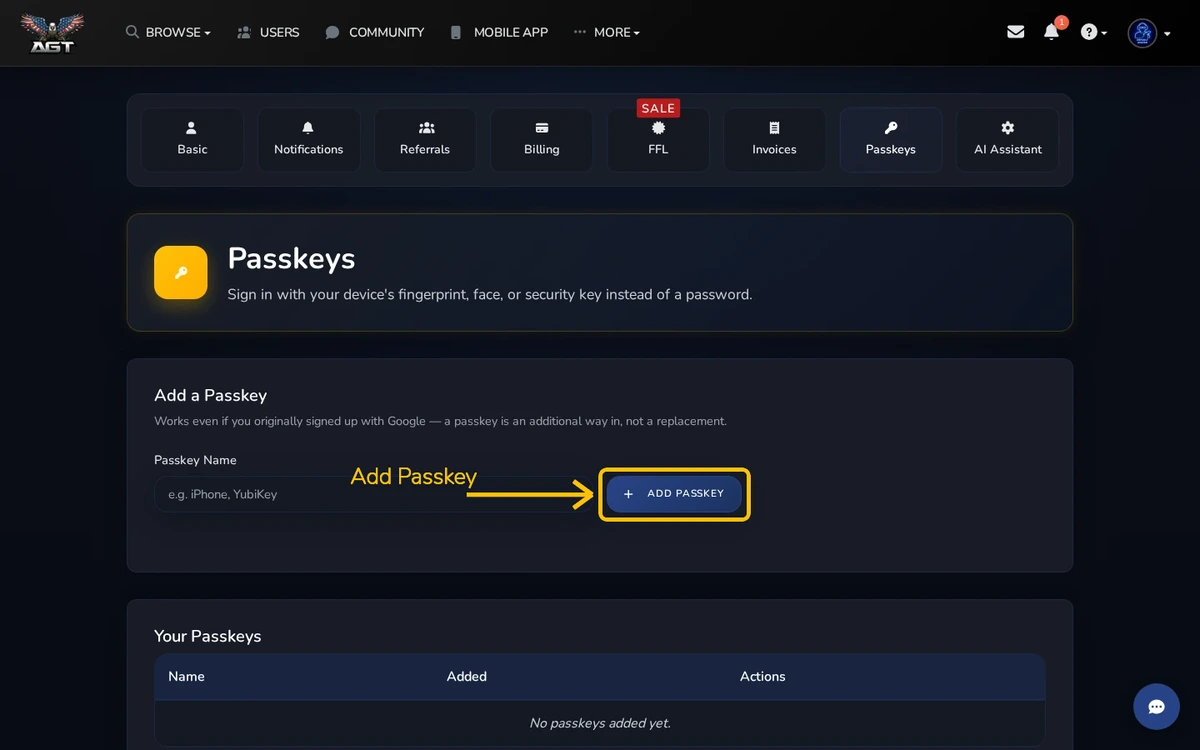This screenshot has width=1200, height=750.
Task: Open the mail envelope icon
Action: pyautogui.click(x=1016, y=32)
